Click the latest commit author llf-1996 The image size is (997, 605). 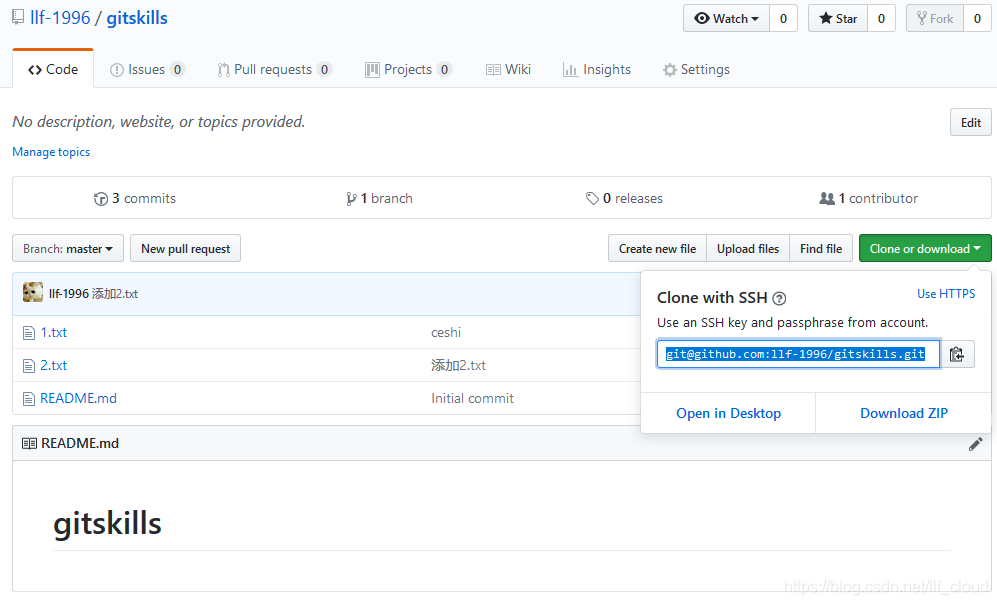[x=69, y=294]
